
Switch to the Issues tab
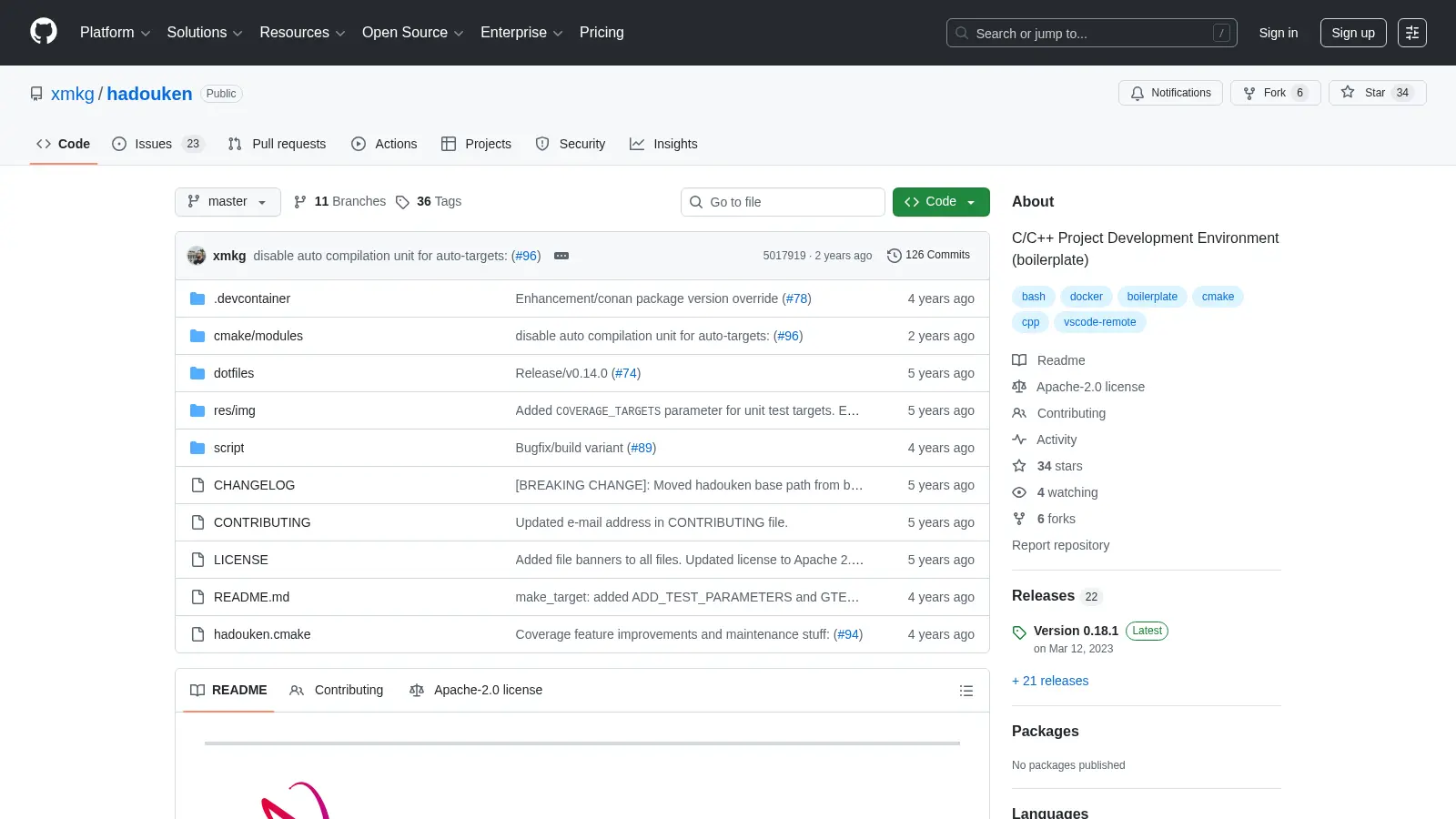click(x=158, y=144)
